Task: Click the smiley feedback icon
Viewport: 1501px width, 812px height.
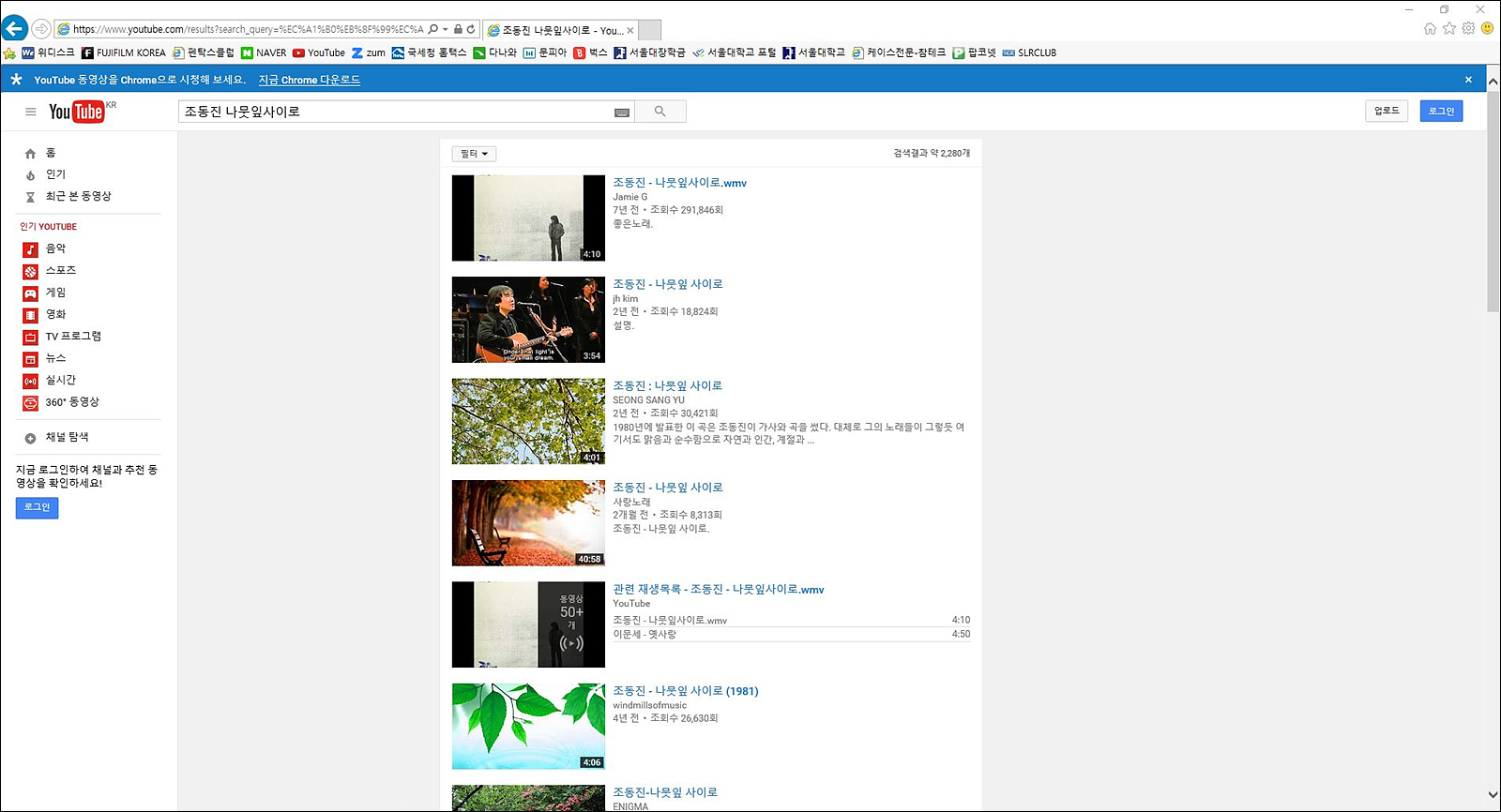Action: point(1487,28)
